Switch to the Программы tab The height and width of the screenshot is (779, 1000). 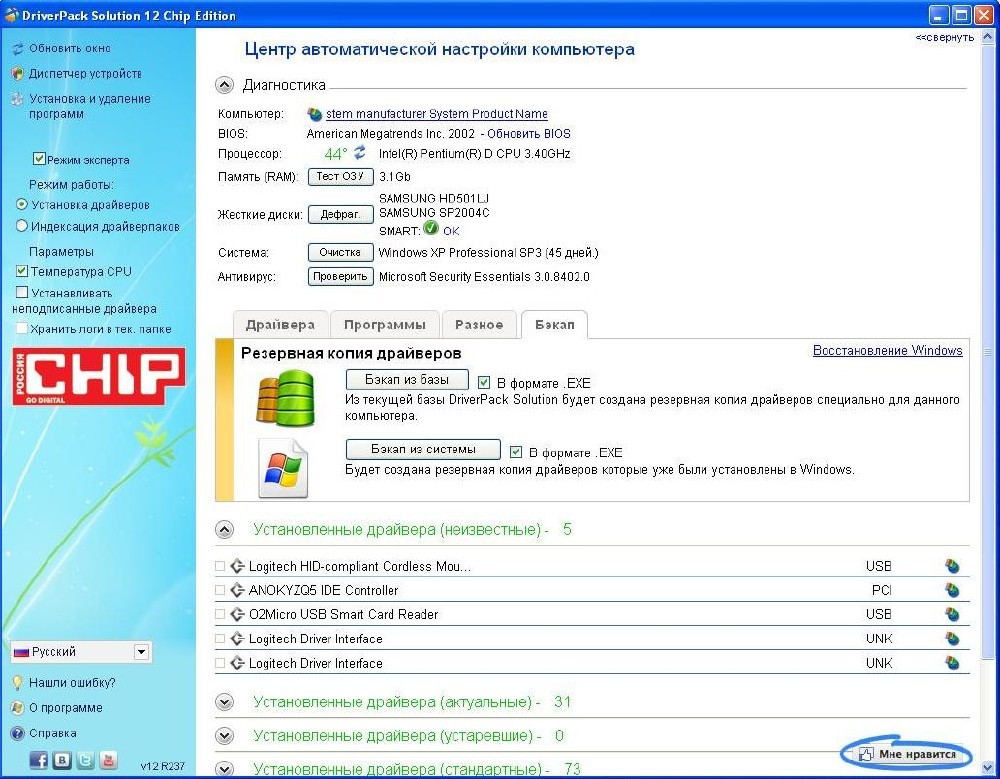click(385, 325)
